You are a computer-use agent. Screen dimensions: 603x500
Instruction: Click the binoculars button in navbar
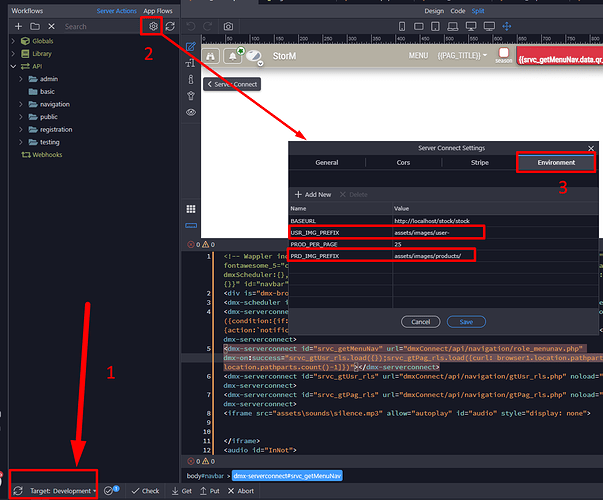tap(210, 56)
